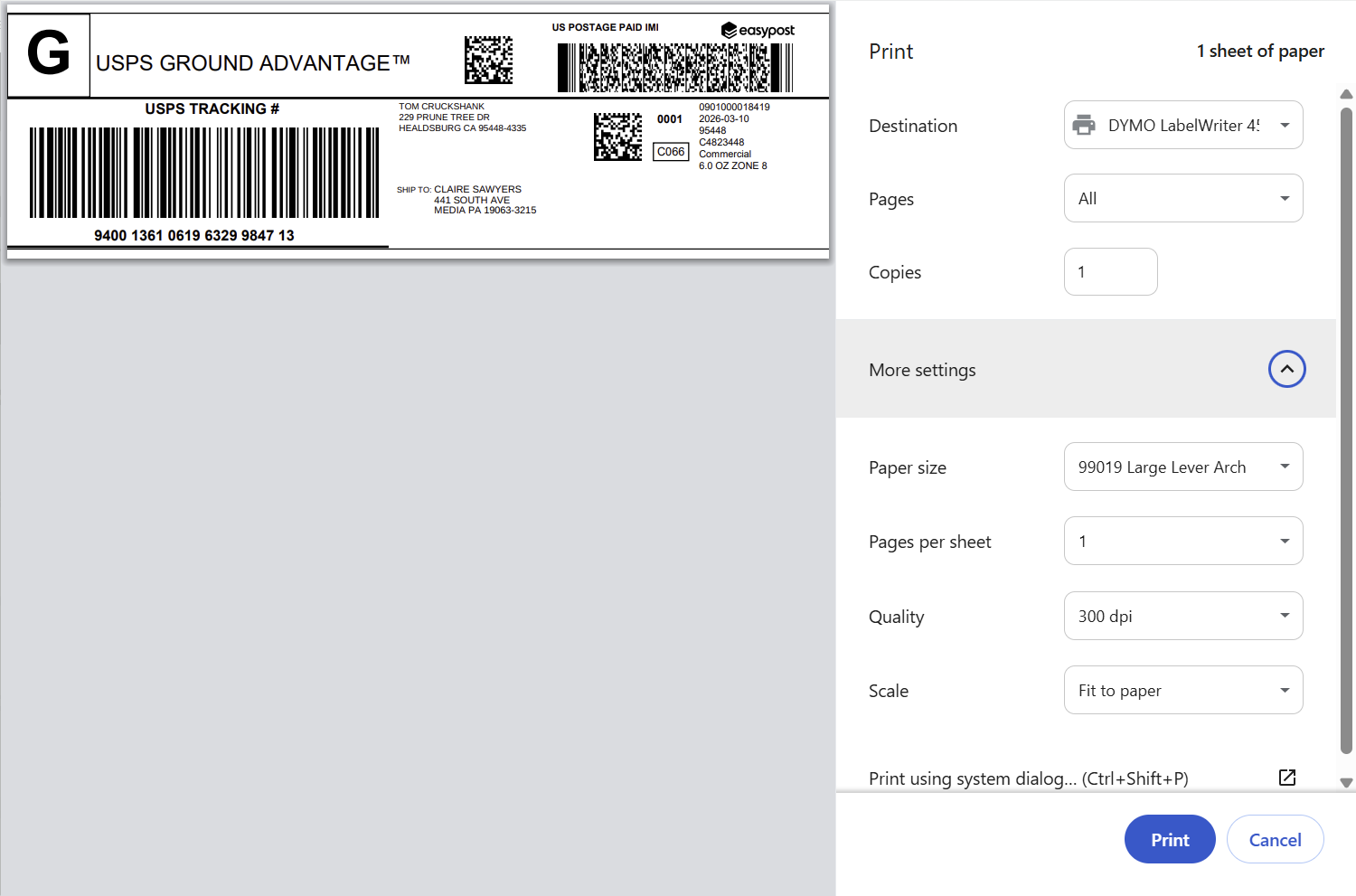Click the EasyPost logo on the label

coord(758,31)
